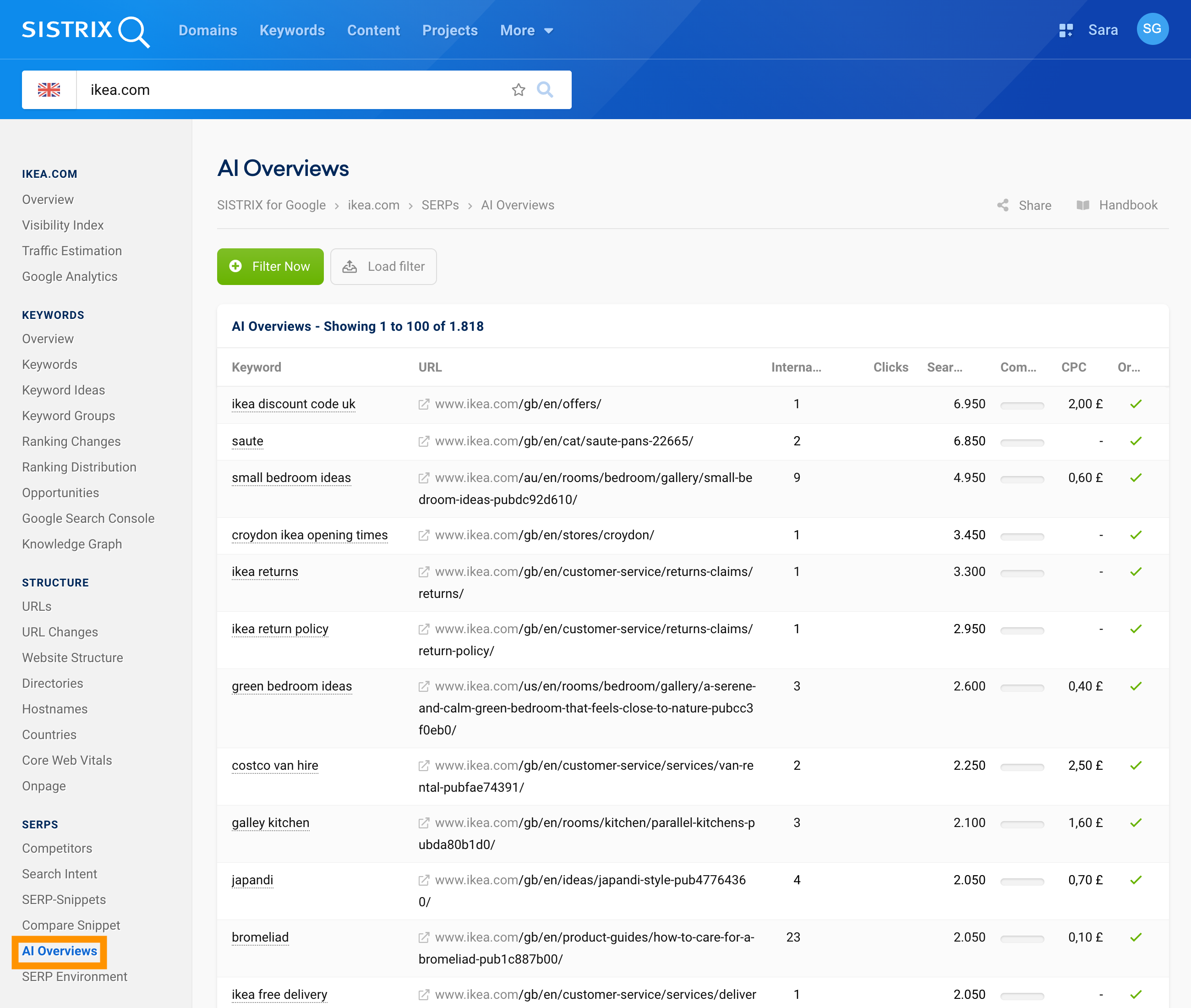The width and height of the screenshot is (1191, 1008).
Task: Open Ranking Changes in sidebar
Action: pyautogui.click(x=71, y=442)
